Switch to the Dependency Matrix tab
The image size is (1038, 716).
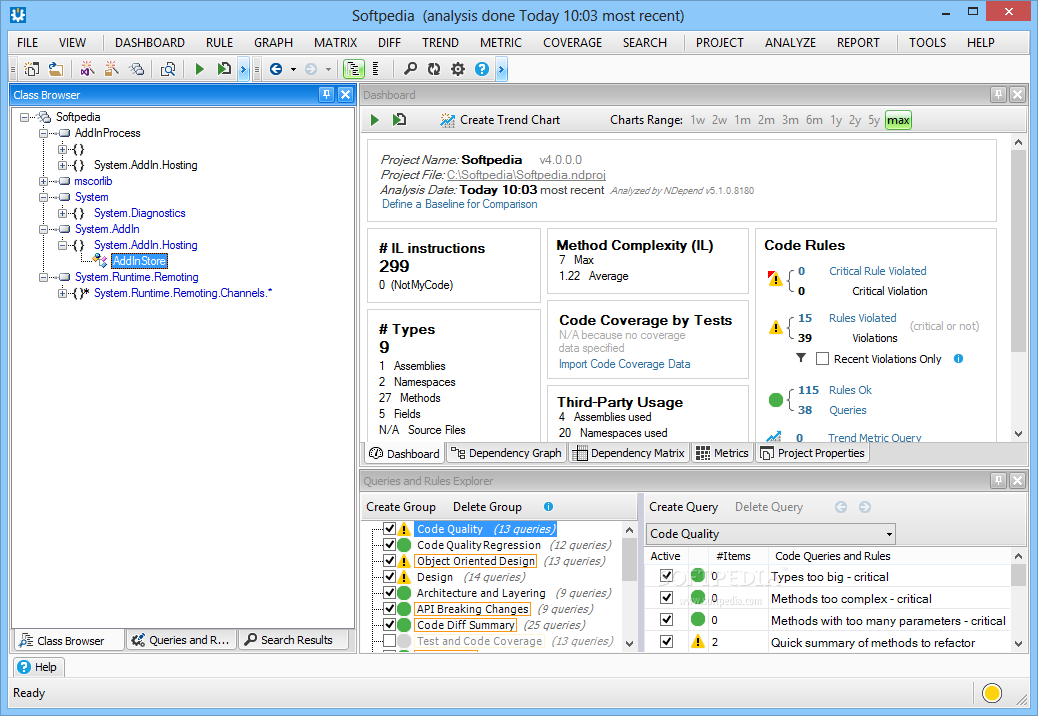pos(628,453)
